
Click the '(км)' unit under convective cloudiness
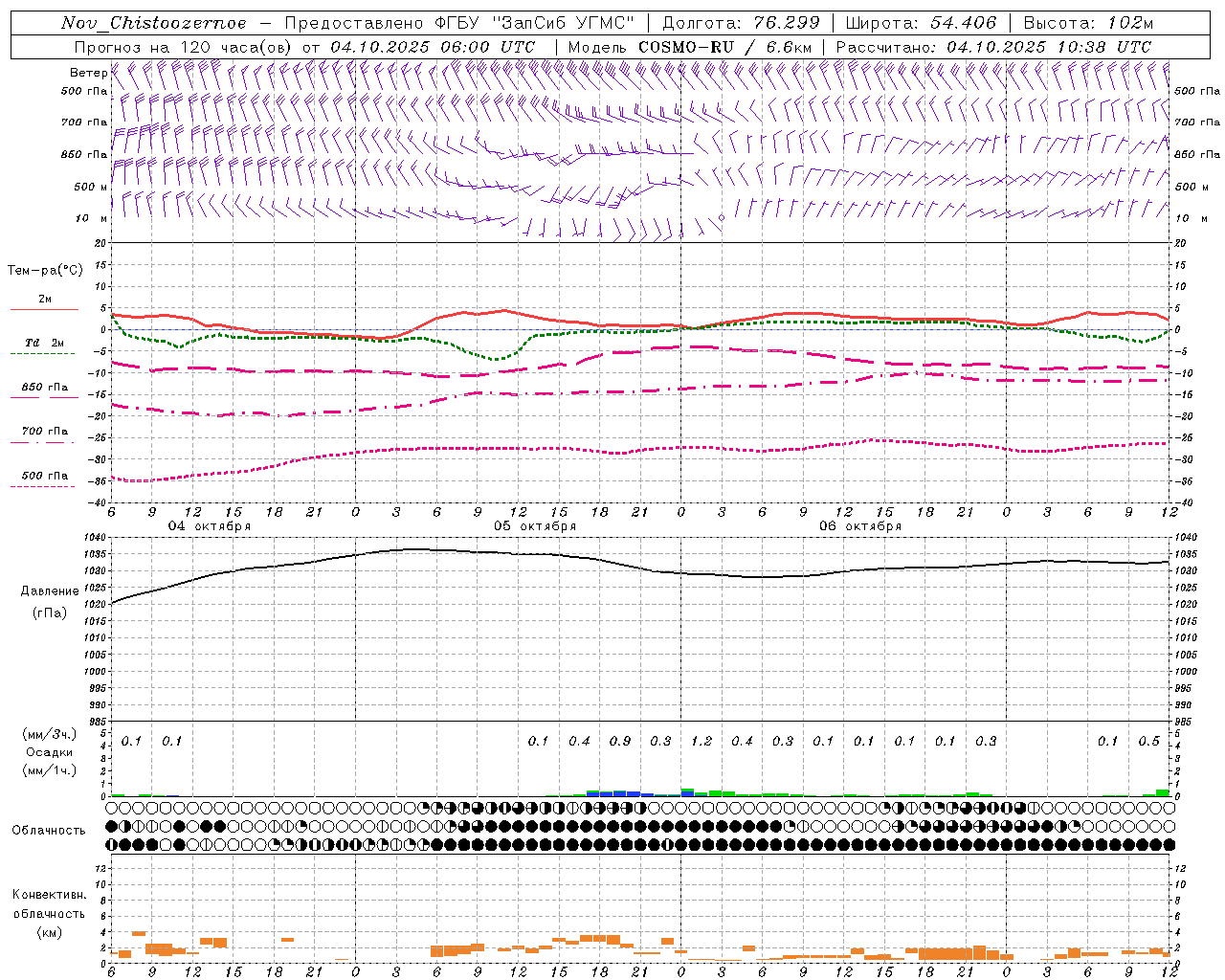coord(49,931)
